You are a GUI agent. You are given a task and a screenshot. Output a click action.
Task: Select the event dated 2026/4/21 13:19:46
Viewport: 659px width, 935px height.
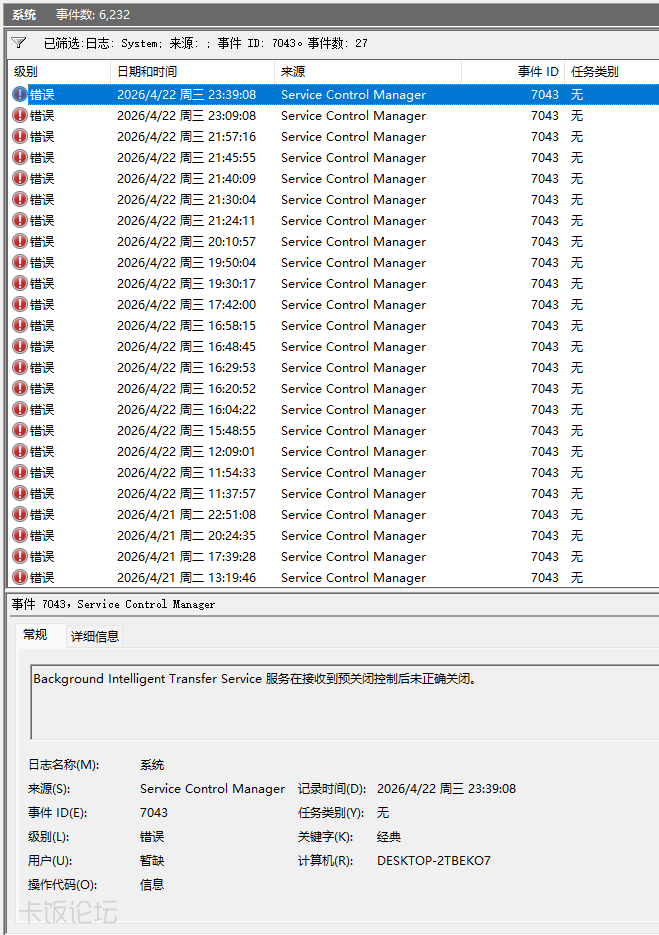point(333,577)
